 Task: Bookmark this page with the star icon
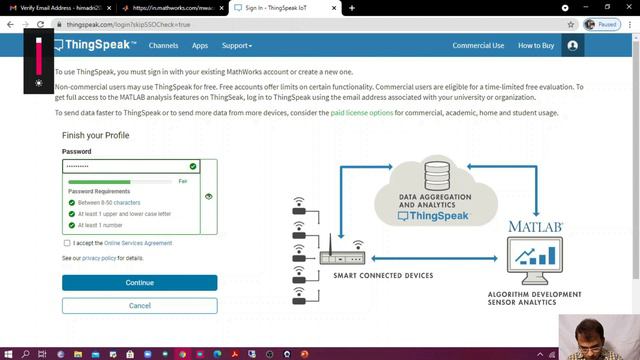(x=571, y=24)
